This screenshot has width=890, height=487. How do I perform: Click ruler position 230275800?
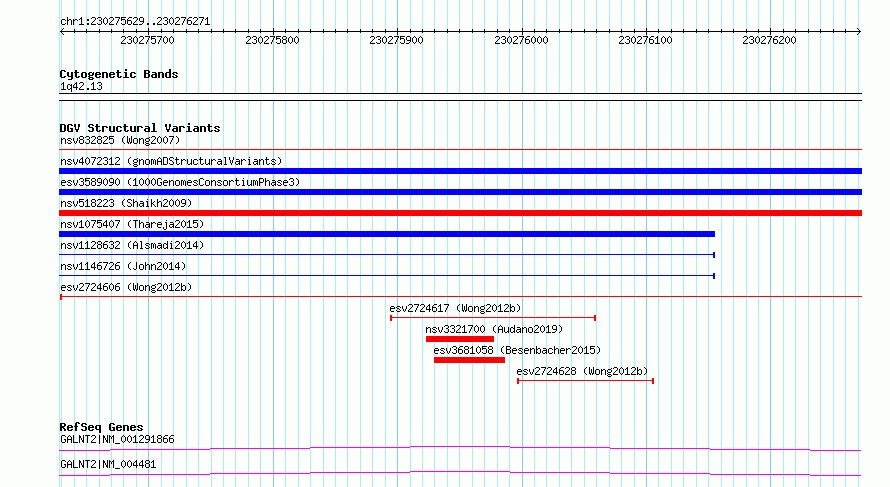[272, 40]
